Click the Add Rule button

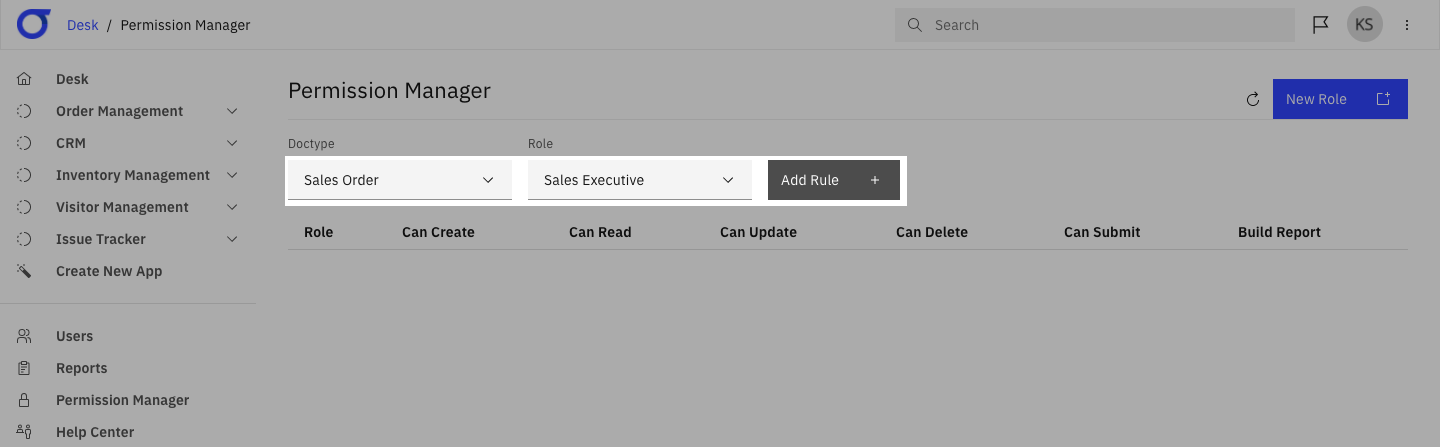click(x=834, y=180)
